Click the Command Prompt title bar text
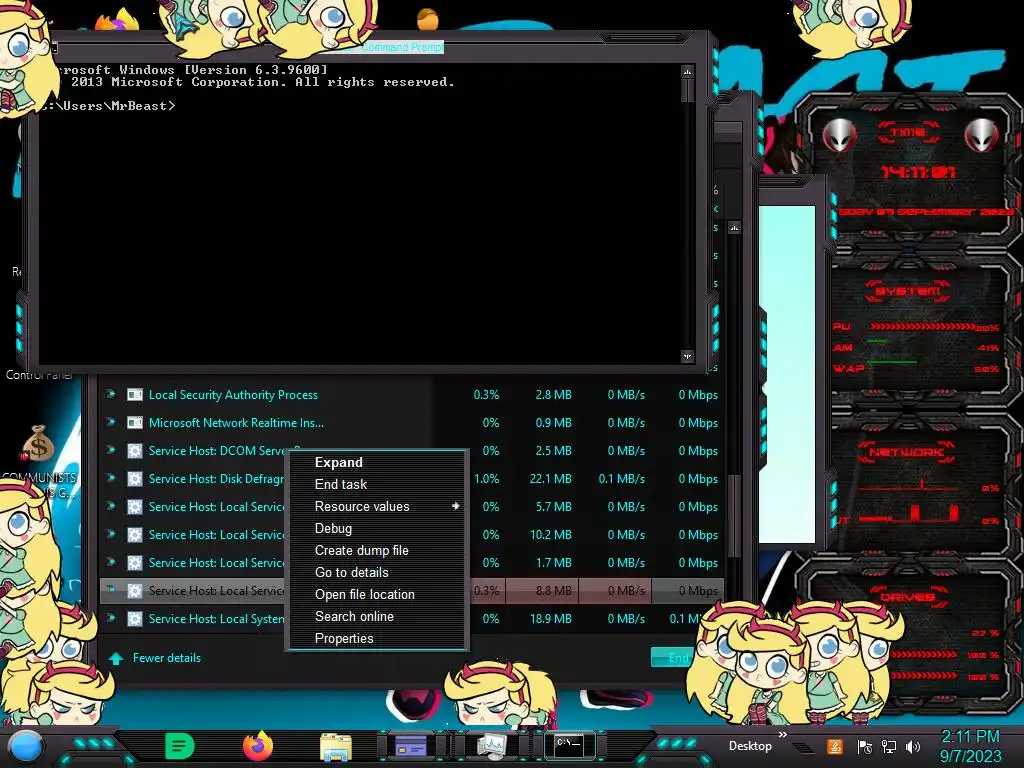This screenshot has width=1024, height=768. pos(402,47)
